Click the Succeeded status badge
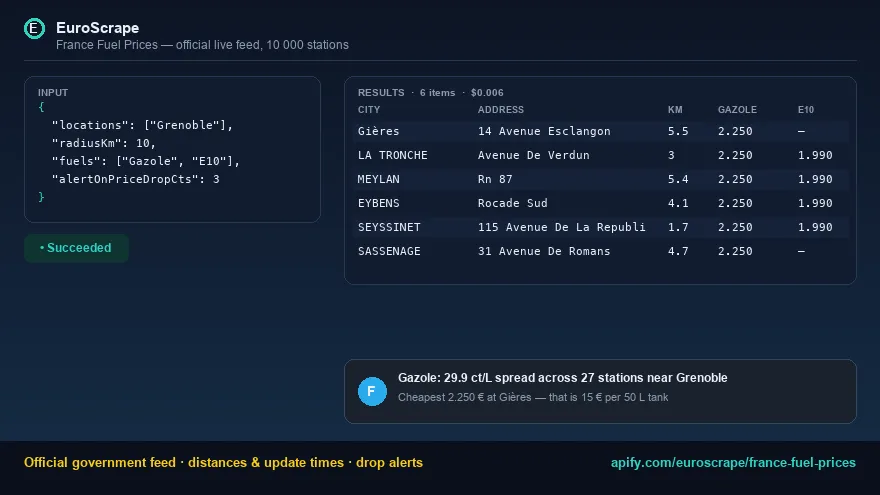 [x=76, y=248]
